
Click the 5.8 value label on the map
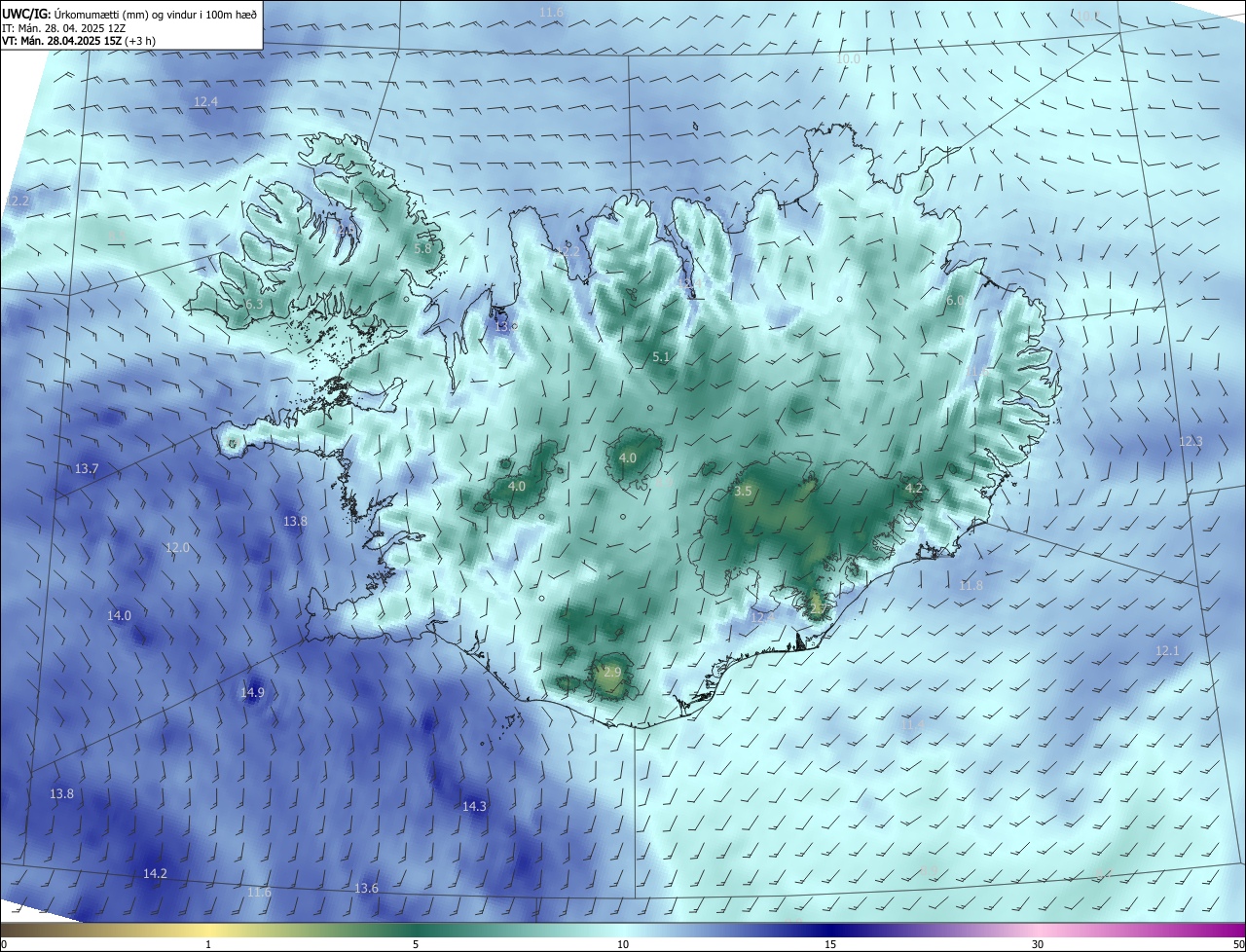[422, 248]
